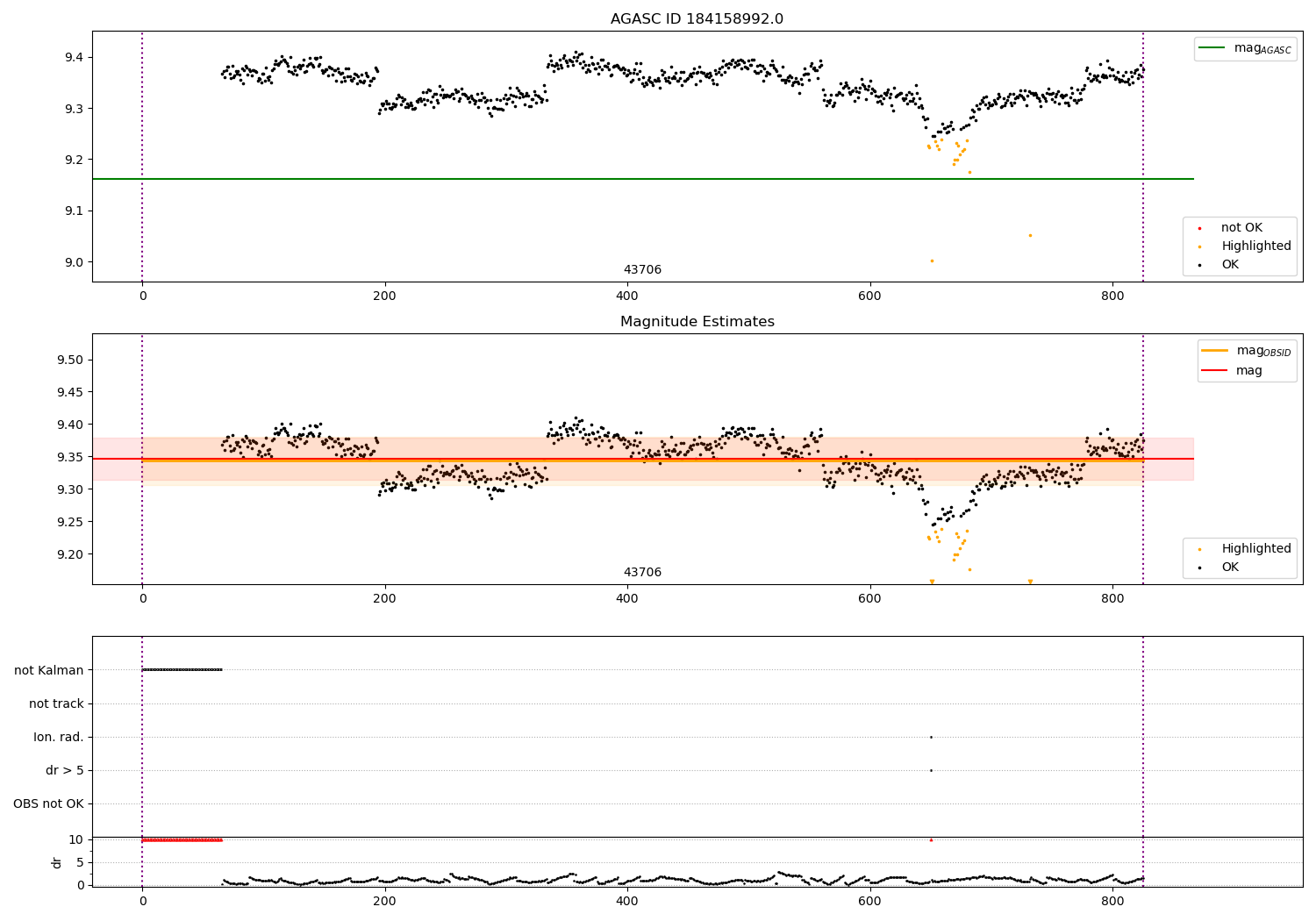Click the 10 tick on the dr axis
This screenshot has width=1316, height=921.
(75, 839)
